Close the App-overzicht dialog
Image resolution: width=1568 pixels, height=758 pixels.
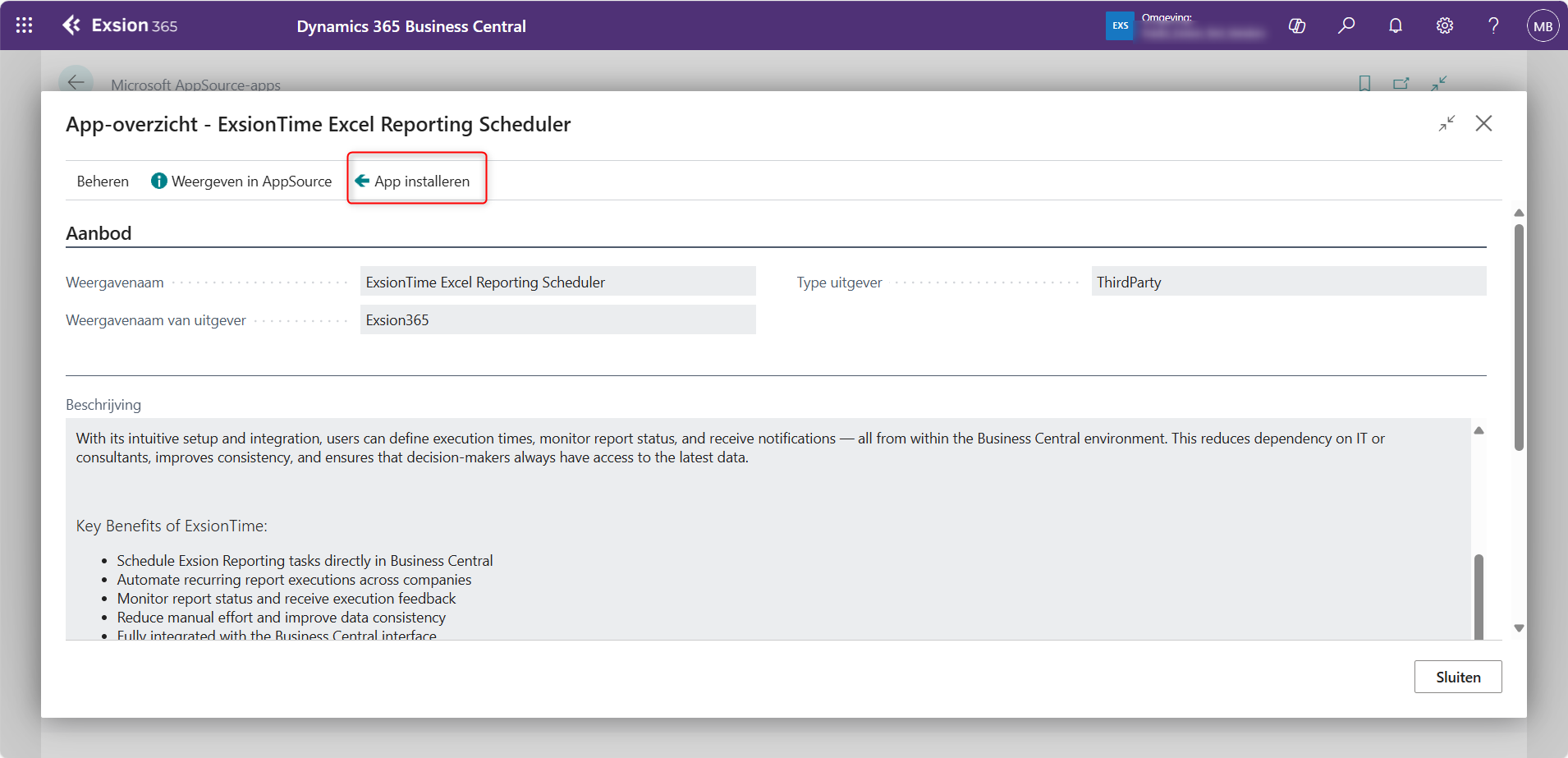tap(1483, 123)
